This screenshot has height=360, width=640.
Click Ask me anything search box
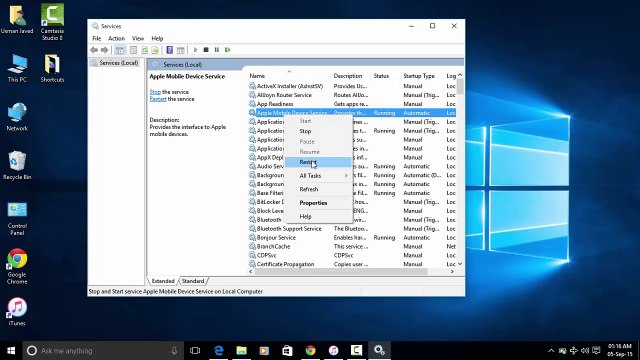click(x=103, y=351)
